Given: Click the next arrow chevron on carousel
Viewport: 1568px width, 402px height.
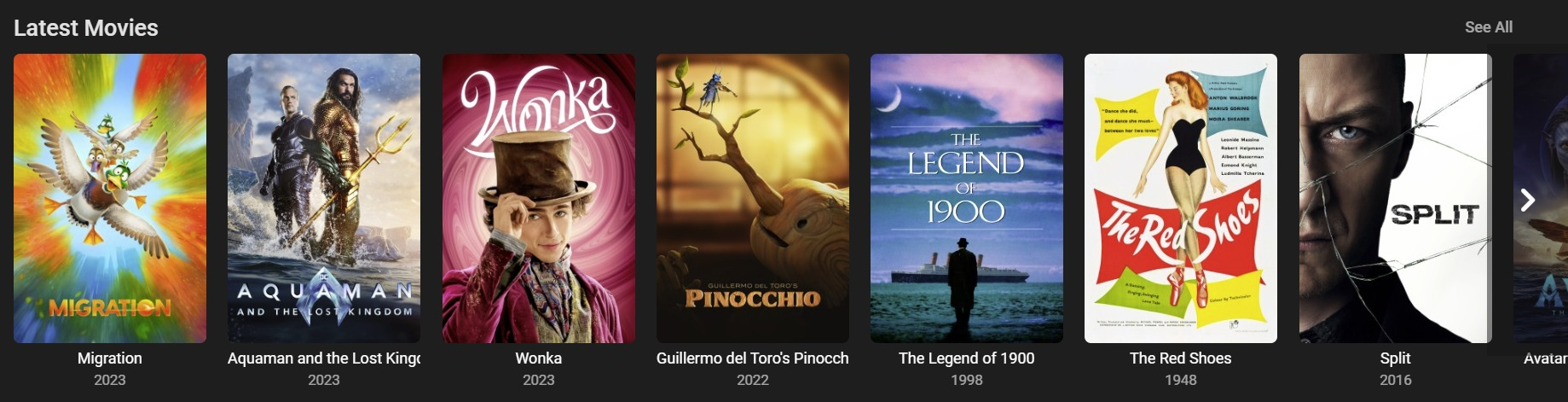Looking at the screenshot, I should point(1527,200).
